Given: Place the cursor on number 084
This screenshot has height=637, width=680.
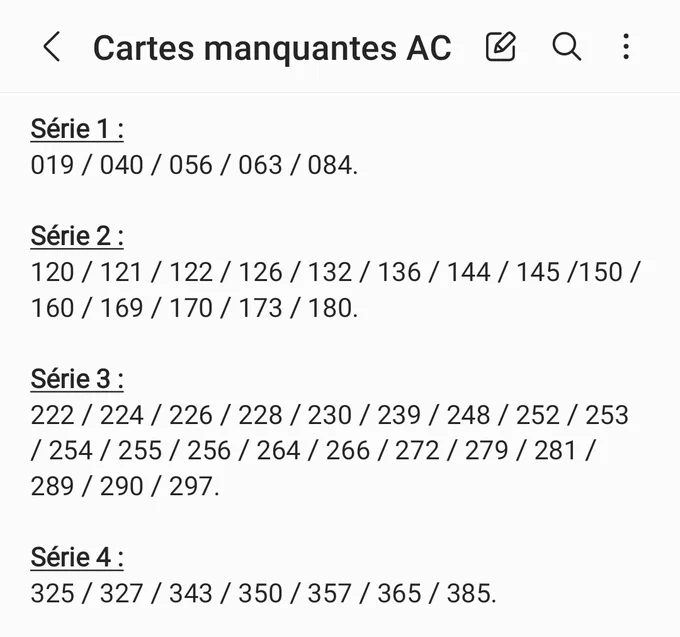Looking at the screenshot, I should pos(330,165).
